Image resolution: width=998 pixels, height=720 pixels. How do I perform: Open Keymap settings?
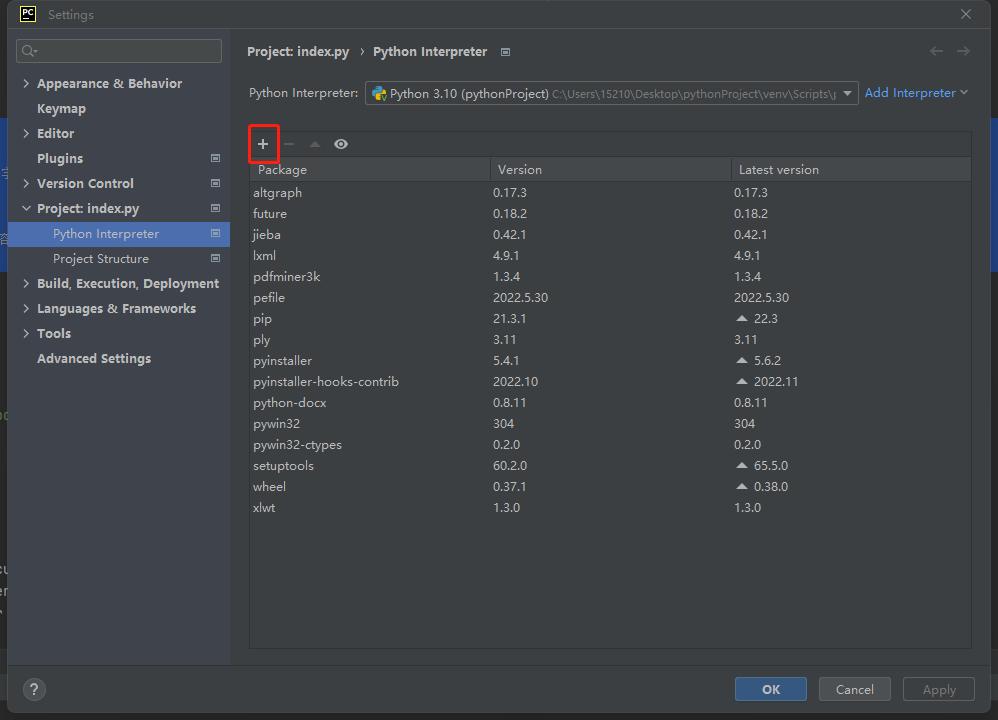coord(61,108)
